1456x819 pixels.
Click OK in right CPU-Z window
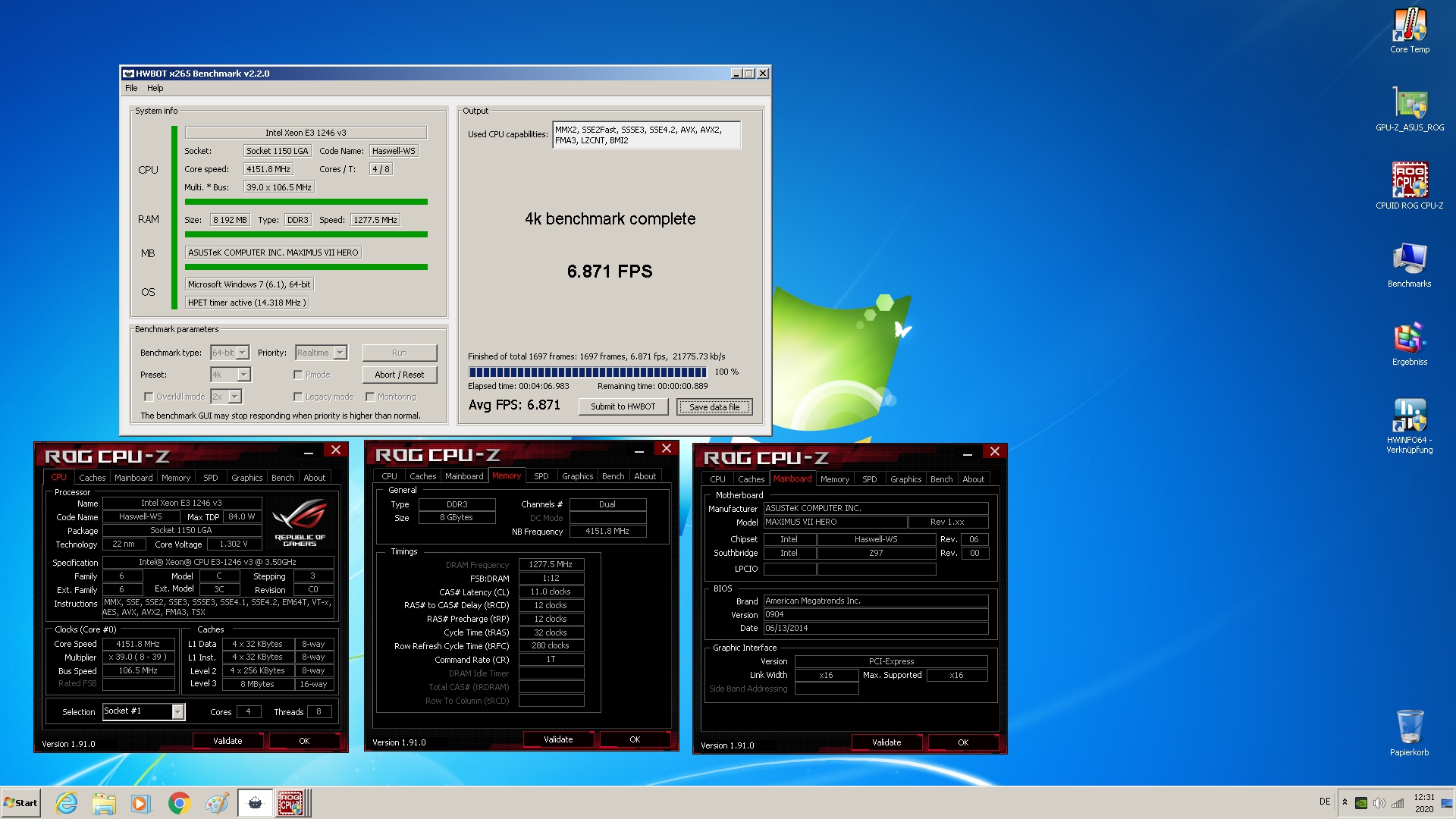pos(963,742)
